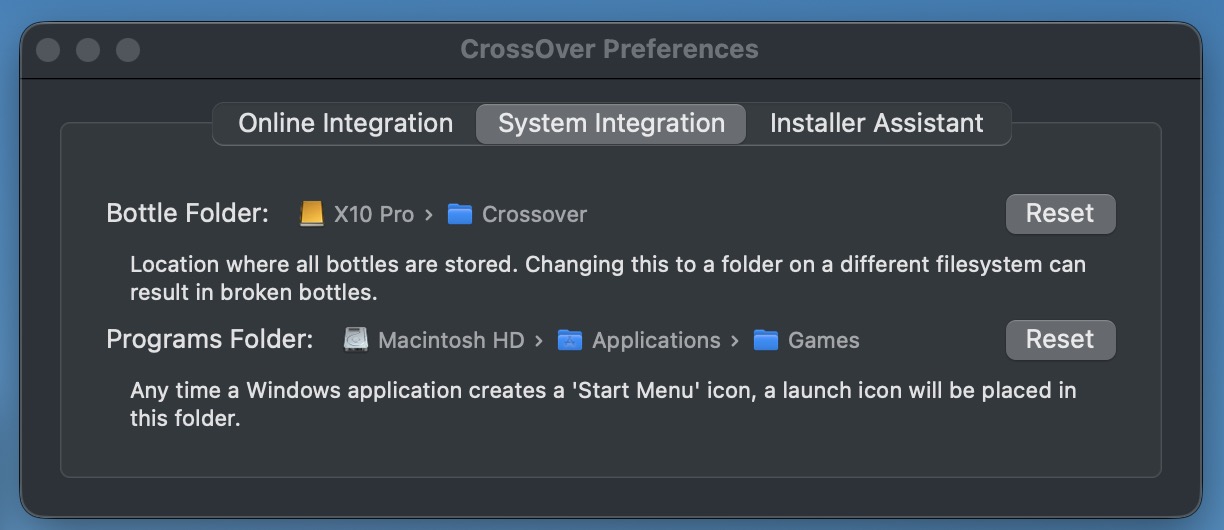Close the CrossOver Preferences window
The height and width of the screenshot is (530, 1224).
coord(48,49)
